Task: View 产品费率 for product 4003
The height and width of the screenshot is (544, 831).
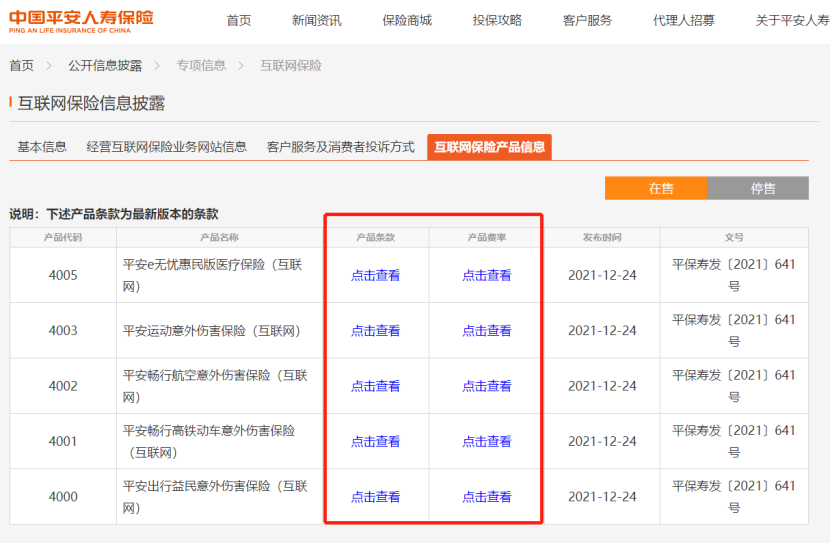Action: pyautogui.click(x=487, y=331)
